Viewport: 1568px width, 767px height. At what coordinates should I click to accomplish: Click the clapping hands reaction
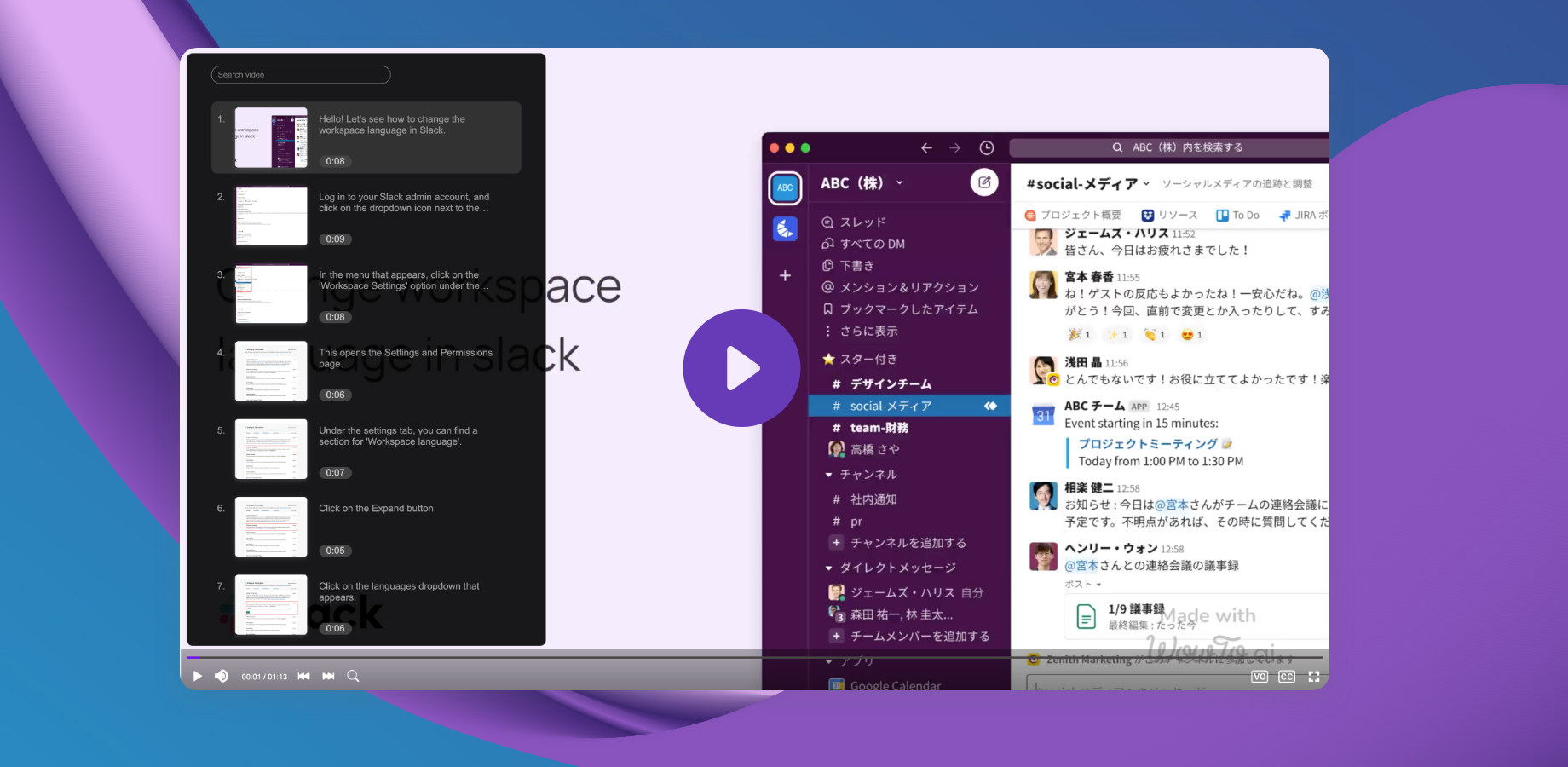tap(1155, 335)
